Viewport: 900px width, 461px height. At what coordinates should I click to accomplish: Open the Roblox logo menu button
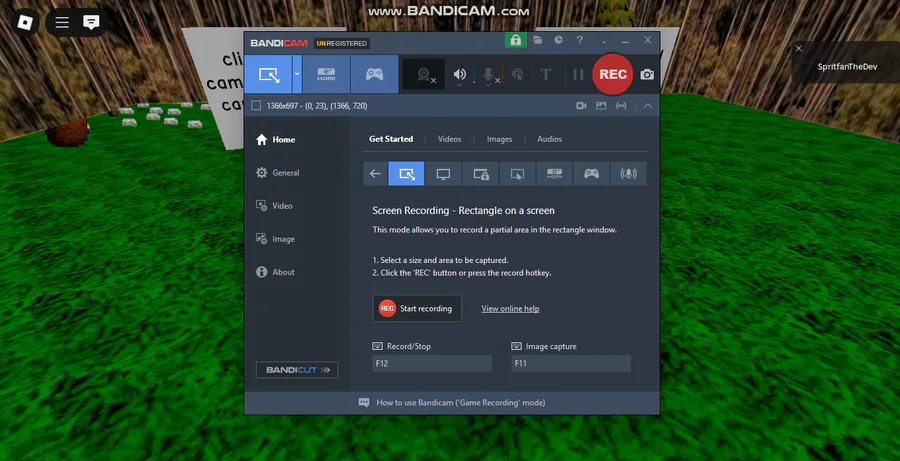click(25, 22)
